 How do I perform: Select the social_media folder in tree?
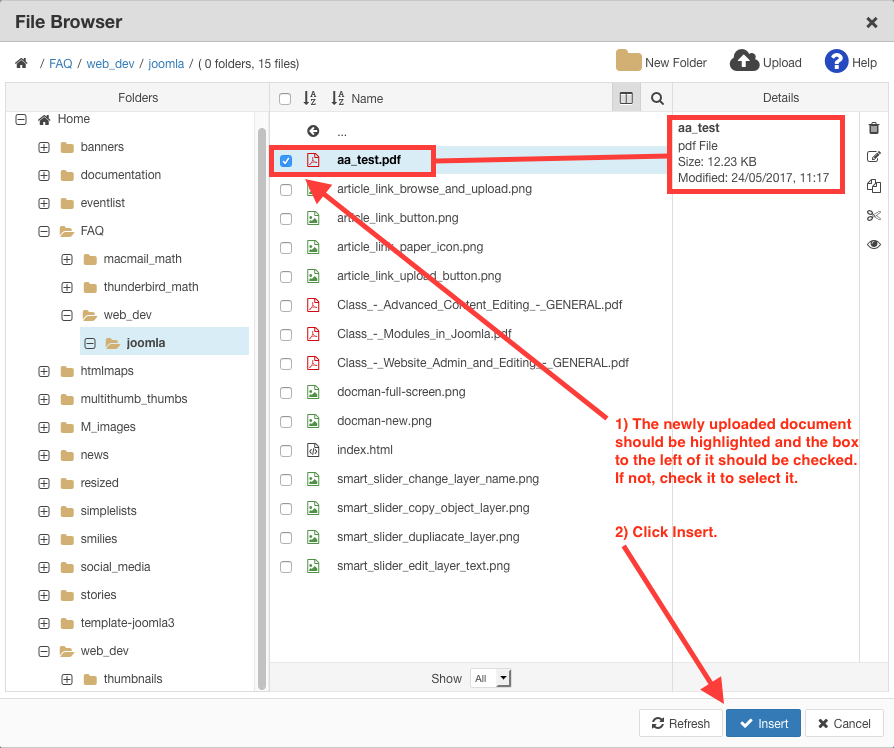click(x=115, y=567)
